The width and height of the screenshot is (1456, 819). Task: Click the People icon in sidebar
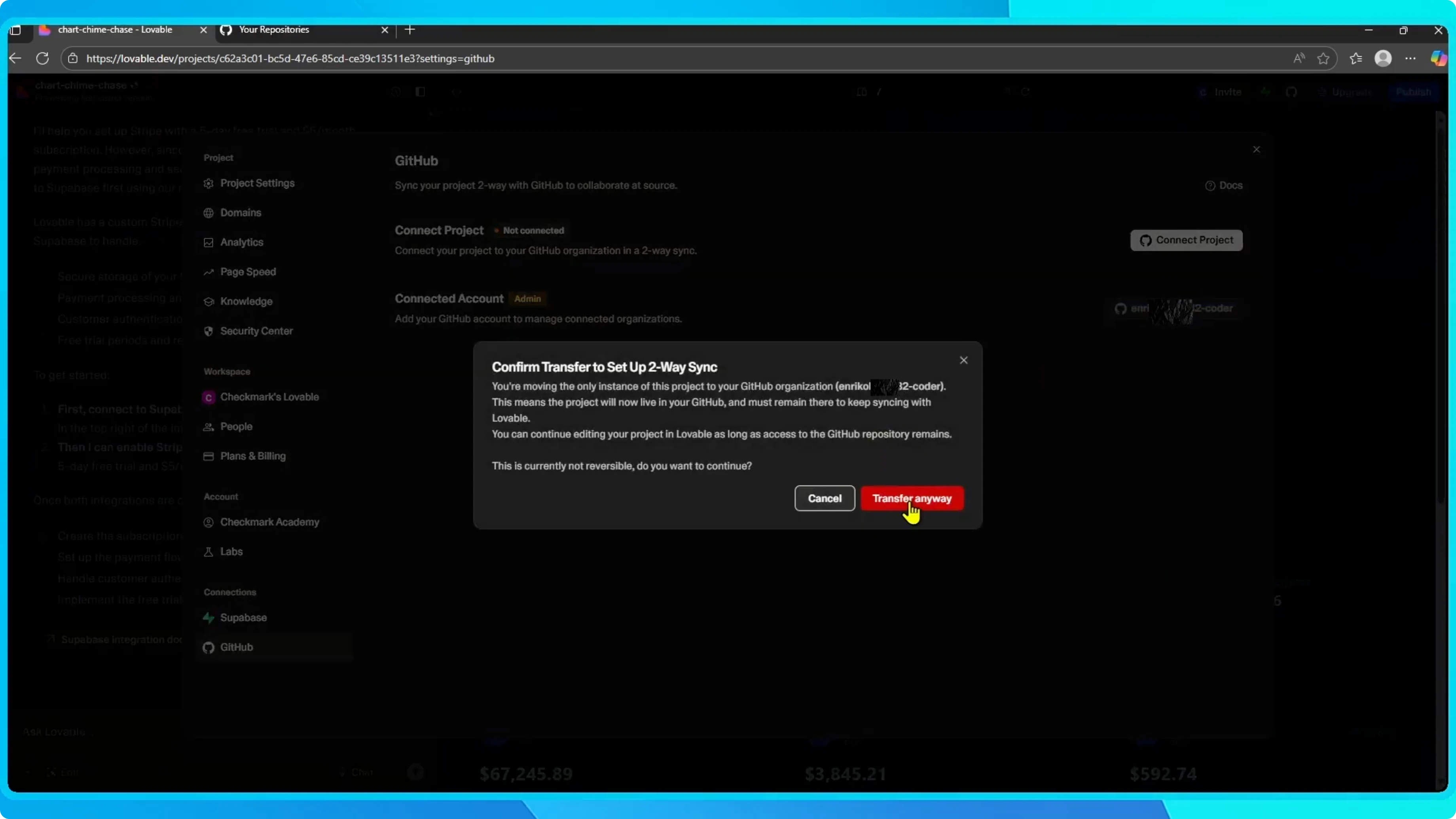209,427
